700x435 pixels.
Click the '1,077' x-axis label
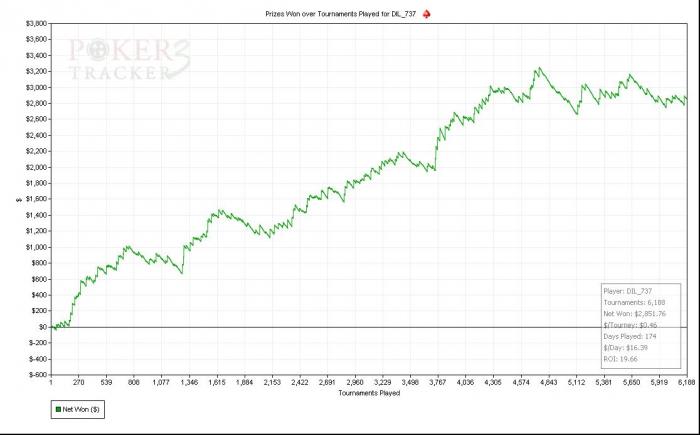(x=161, y=382)
